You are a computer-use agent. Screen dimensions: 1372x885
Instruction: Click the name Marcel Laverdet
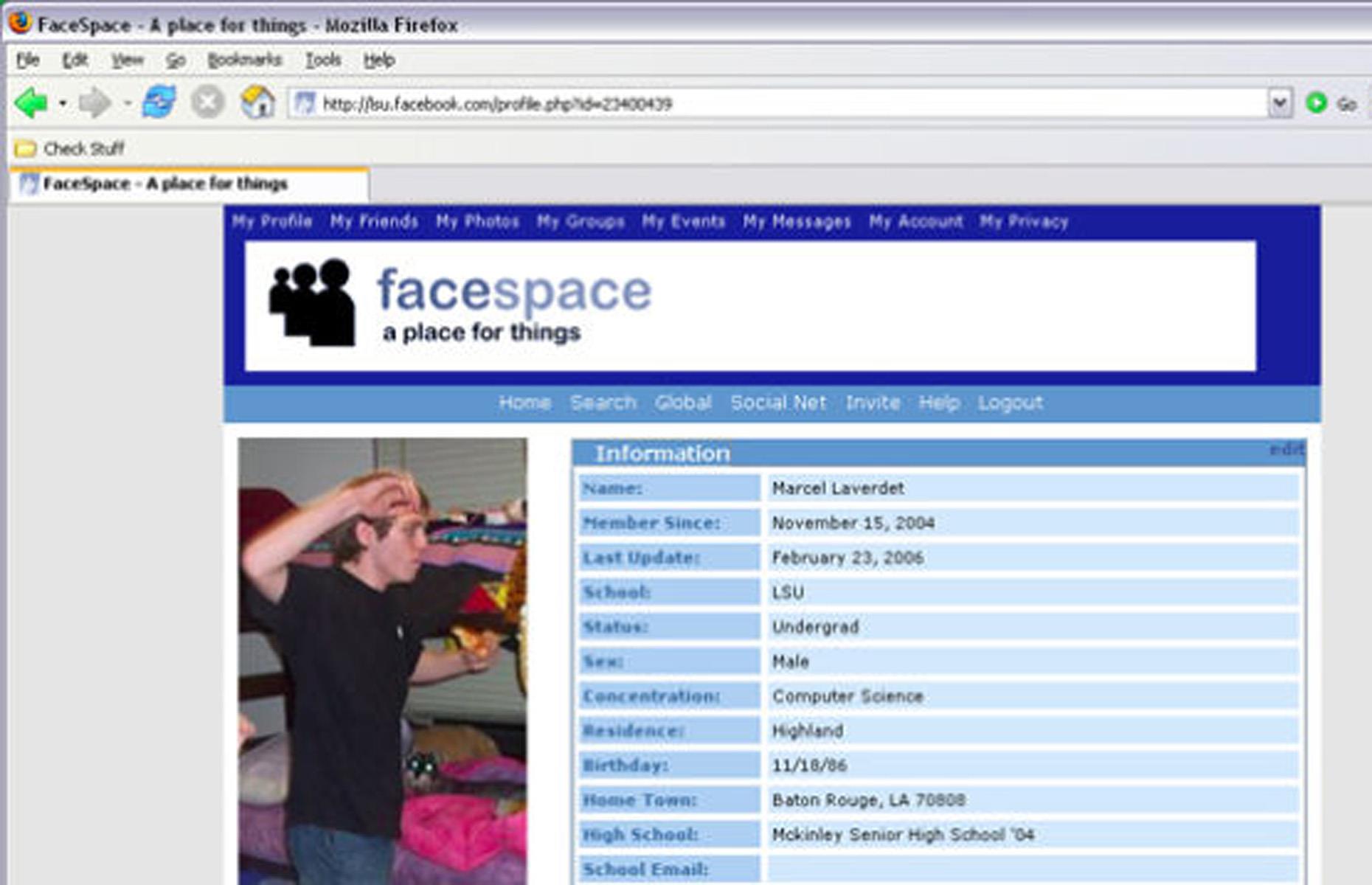tap(837, 488)
